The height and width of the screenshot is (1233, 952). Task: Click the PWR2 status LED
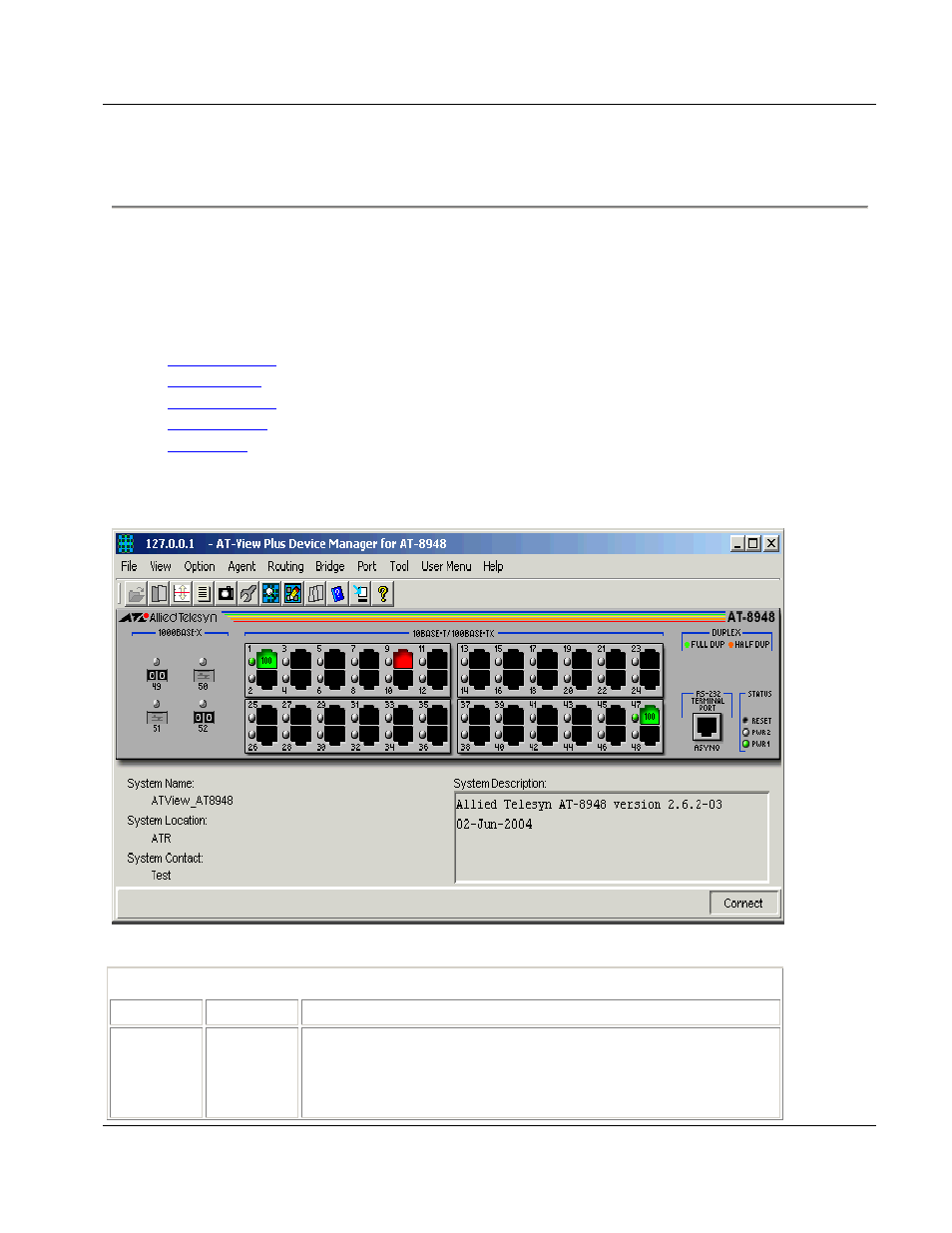pyautogui.click(x=745, y=732)
